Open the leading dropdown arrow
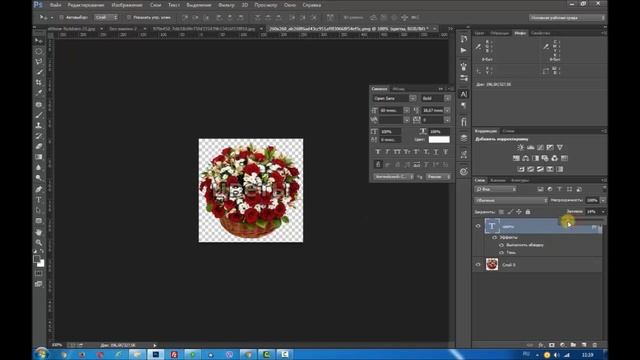The width and height of the screenshot is (640, 360). click(447, 110)
